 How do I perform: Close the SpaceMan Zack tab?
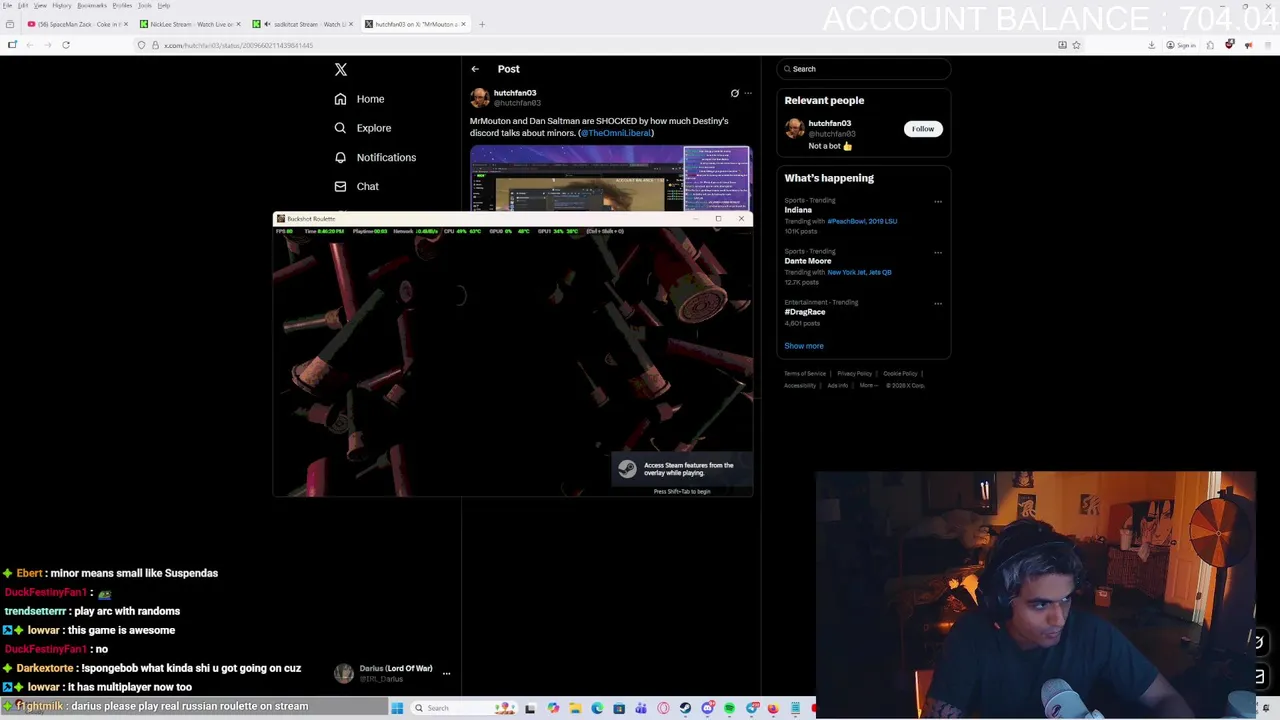pyautogui.click(x=126, y=24)
